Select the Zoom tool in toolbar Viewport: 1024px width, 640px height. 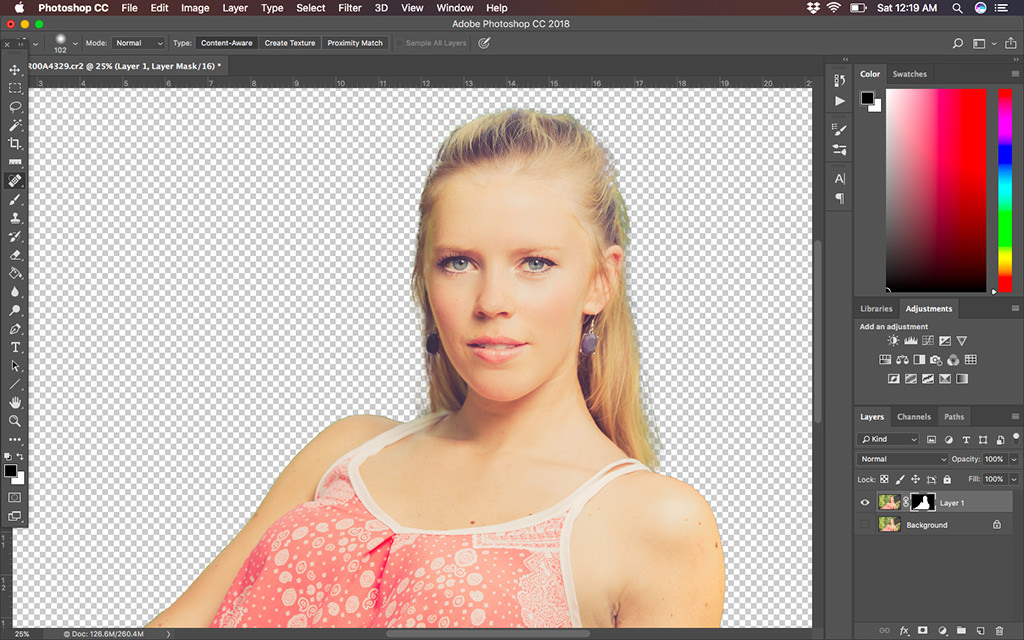(14, 421)
